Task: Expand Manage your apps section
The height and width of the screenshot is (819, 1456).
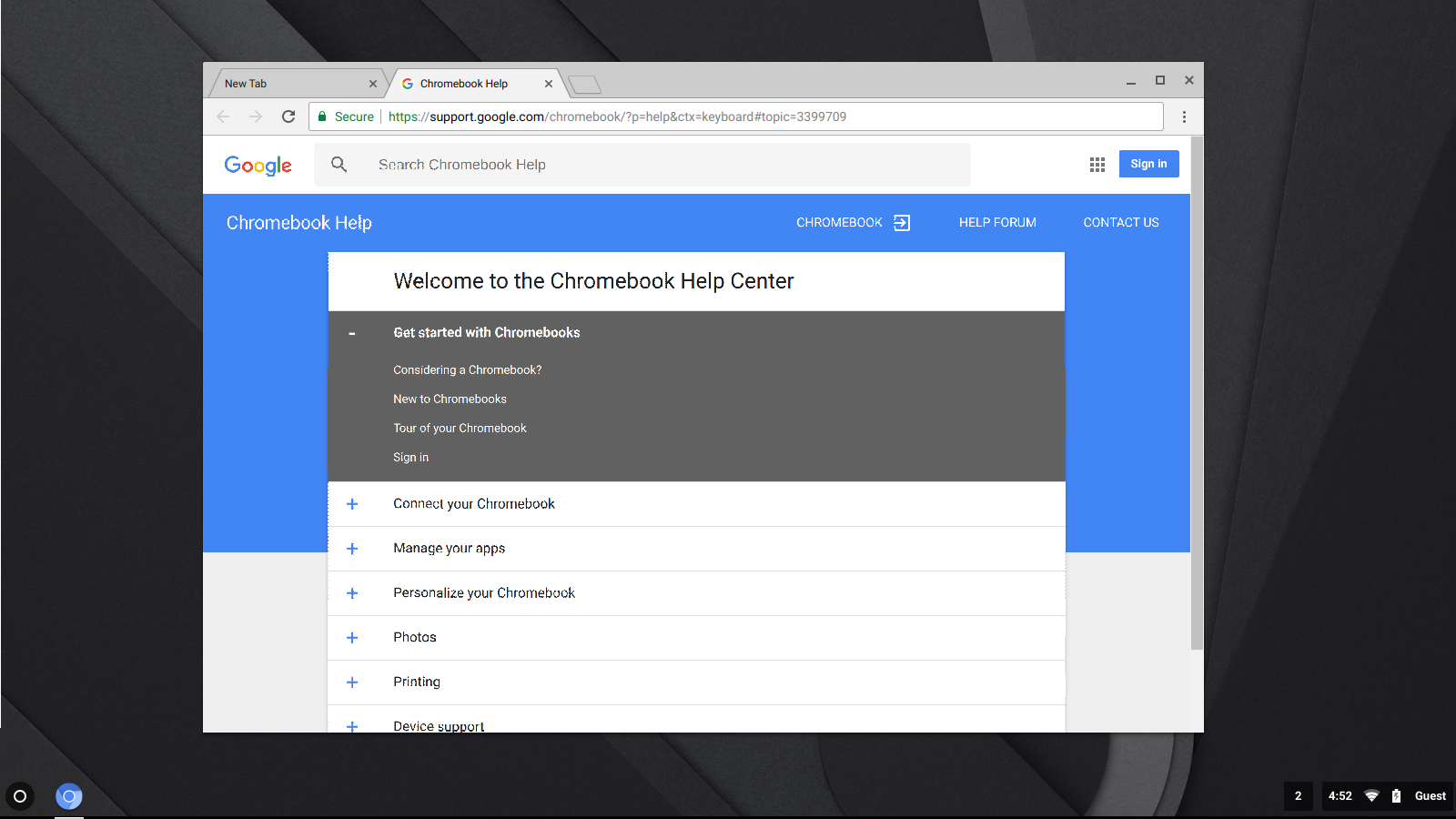Action: 352,549
